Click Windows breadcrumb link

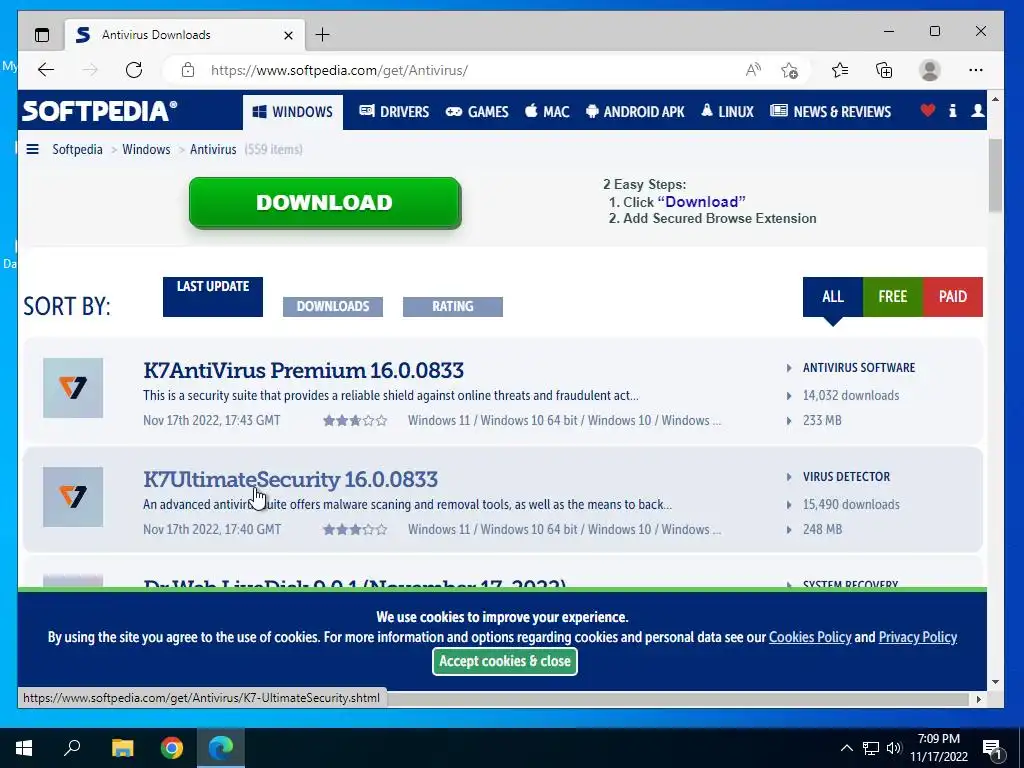146,149
